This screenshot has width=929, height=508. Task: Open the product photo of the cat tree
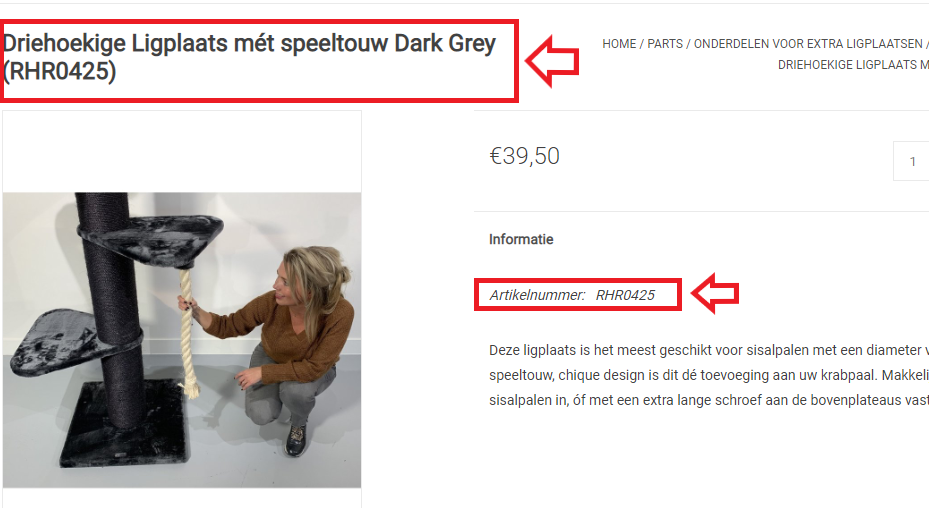tap(182, 340)
